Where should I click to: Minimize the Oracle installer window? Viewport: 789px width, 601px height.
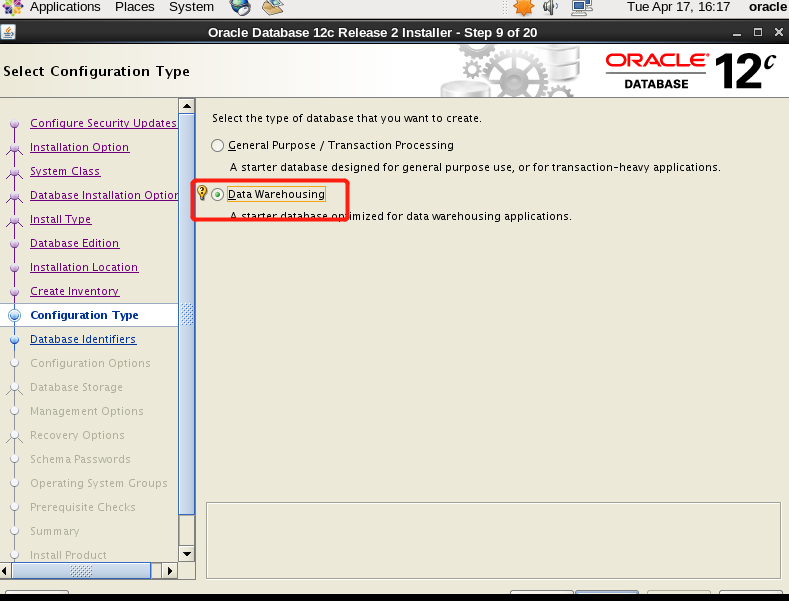tap(737, 33)
